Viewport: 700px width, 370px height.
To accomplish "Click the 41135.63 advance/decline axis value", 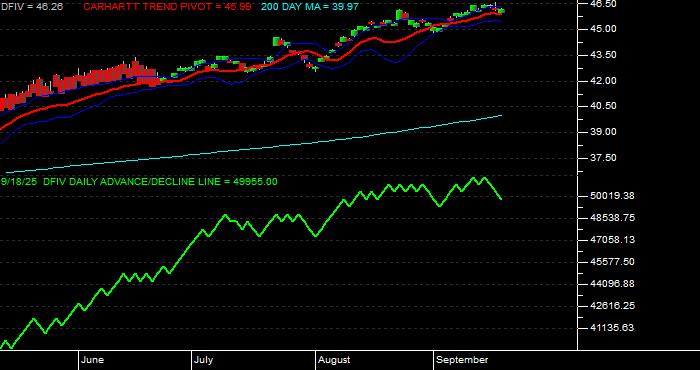I will click(612, 328).
